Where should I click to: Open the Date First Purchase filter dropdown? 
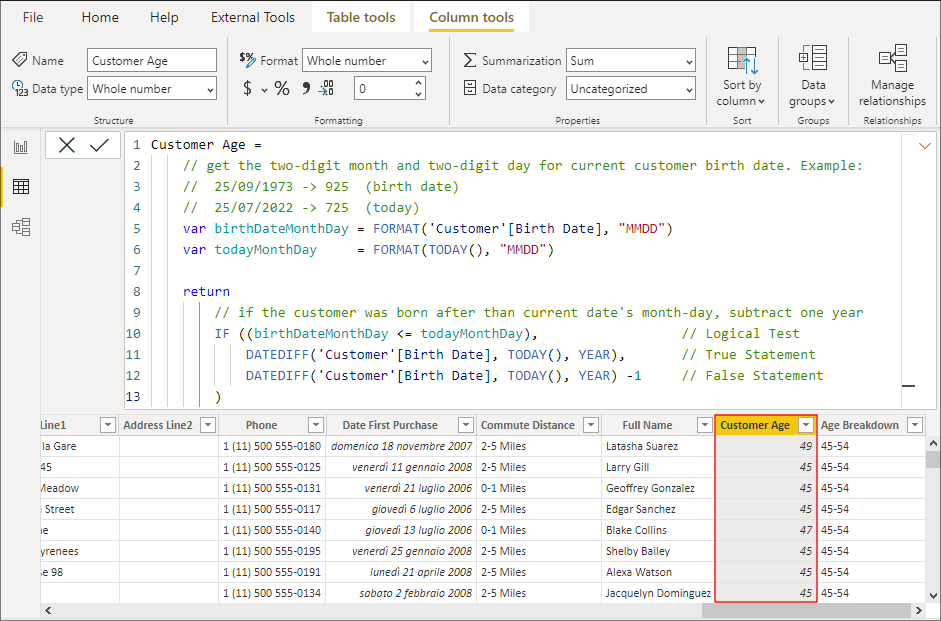(466, 425)
